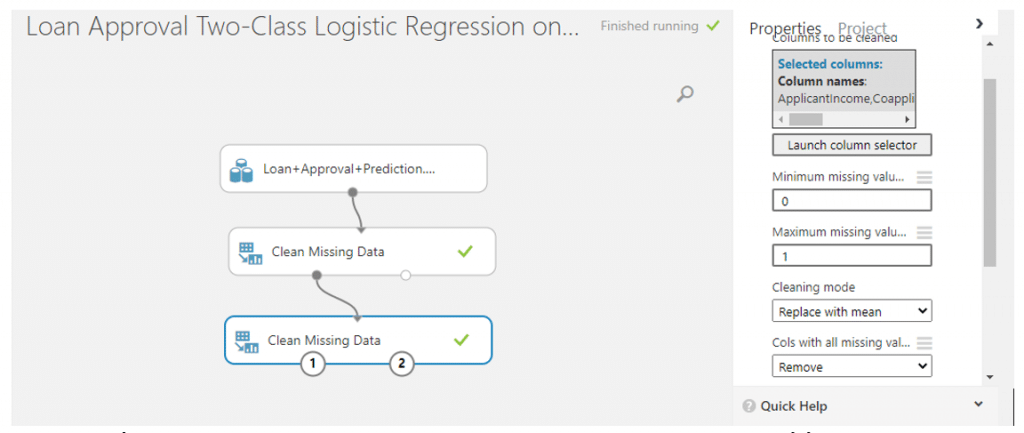Screen dimensions: 1024x433
Task: Click output port 2 of selected module
Action: pyautogui.click(x=402, y=364)
